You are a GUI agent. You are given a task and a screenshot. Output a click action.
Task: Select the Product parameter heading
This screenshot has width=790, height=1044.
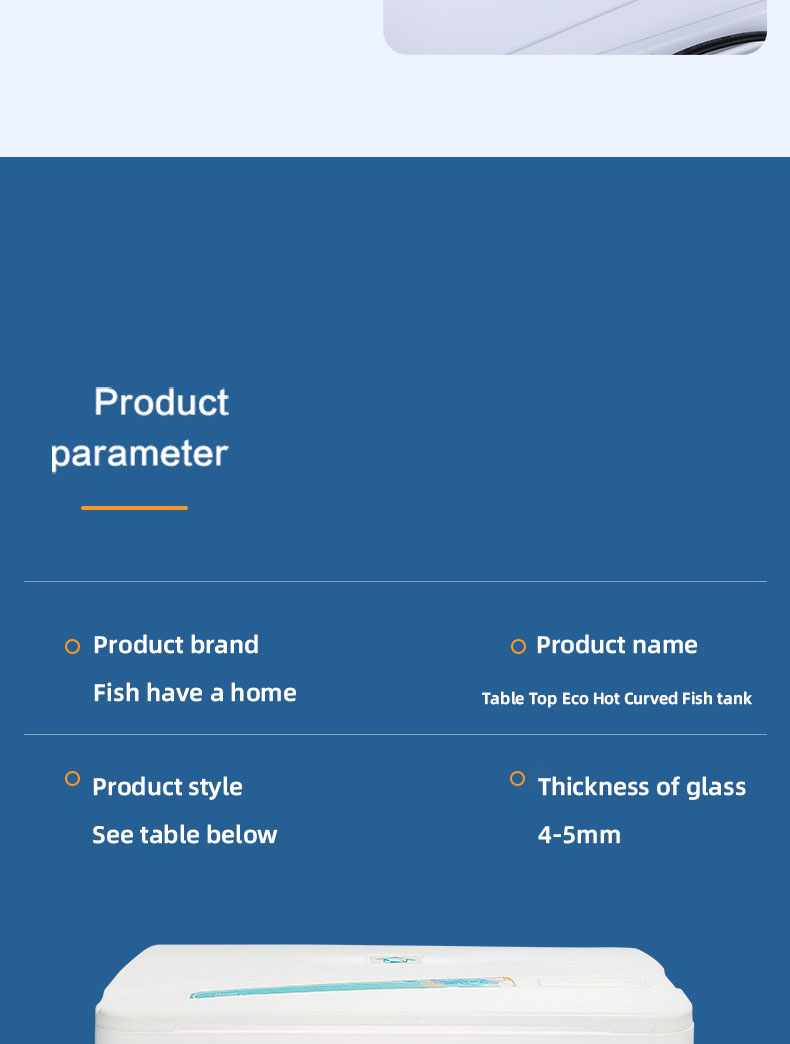click(140, 428)
